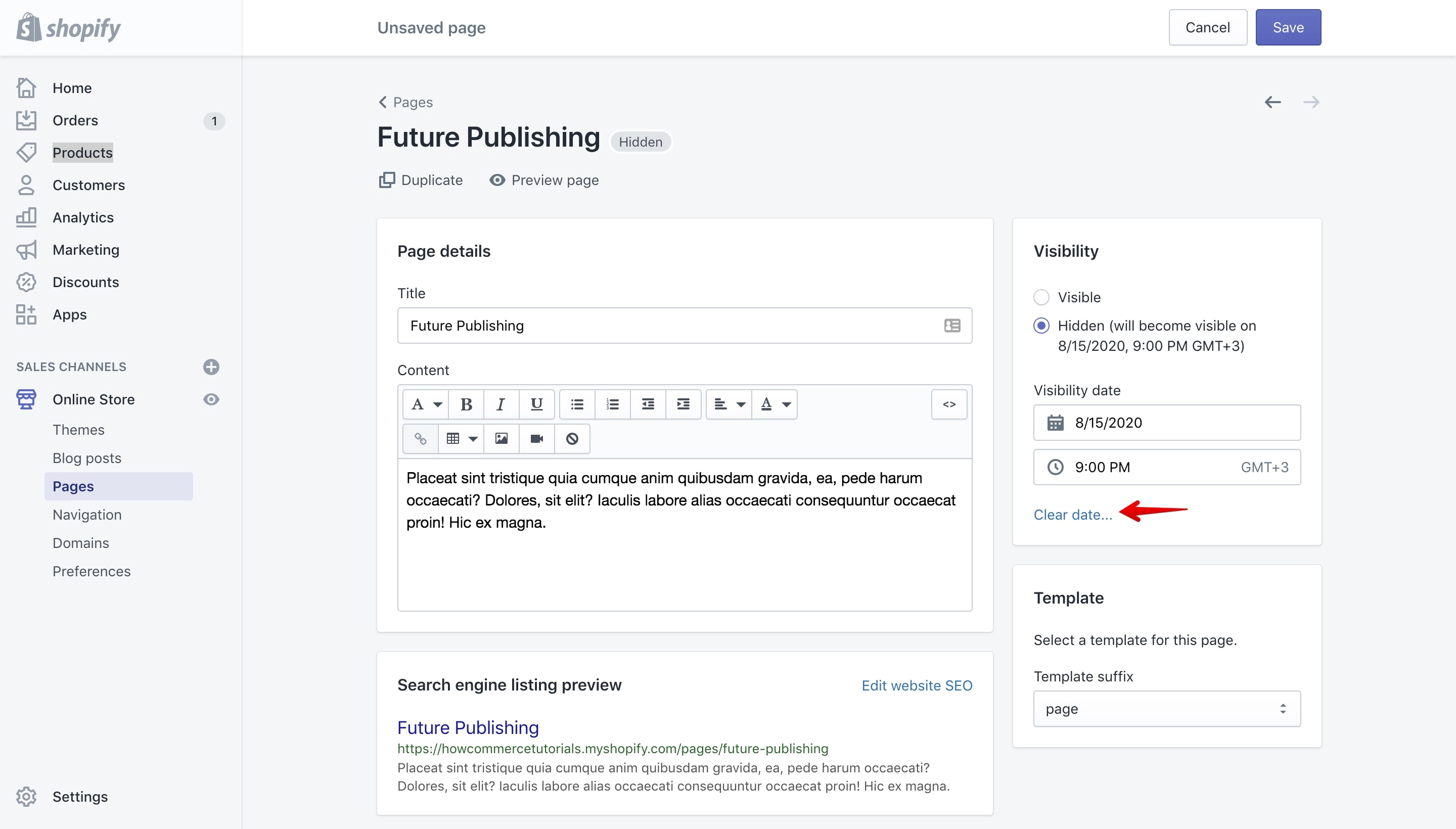Open Online Store sales channel
The image size is (1456, 829).
(94, 399)
